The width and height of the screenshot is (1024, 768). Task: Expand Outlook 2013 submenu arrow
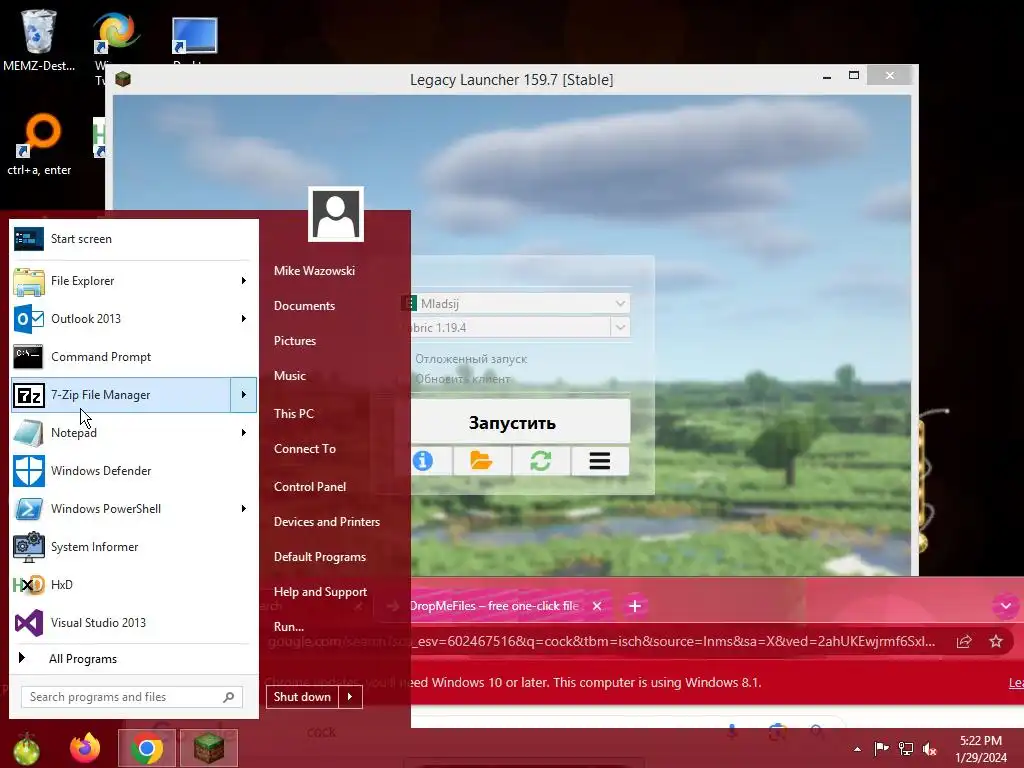click(244, 319)
